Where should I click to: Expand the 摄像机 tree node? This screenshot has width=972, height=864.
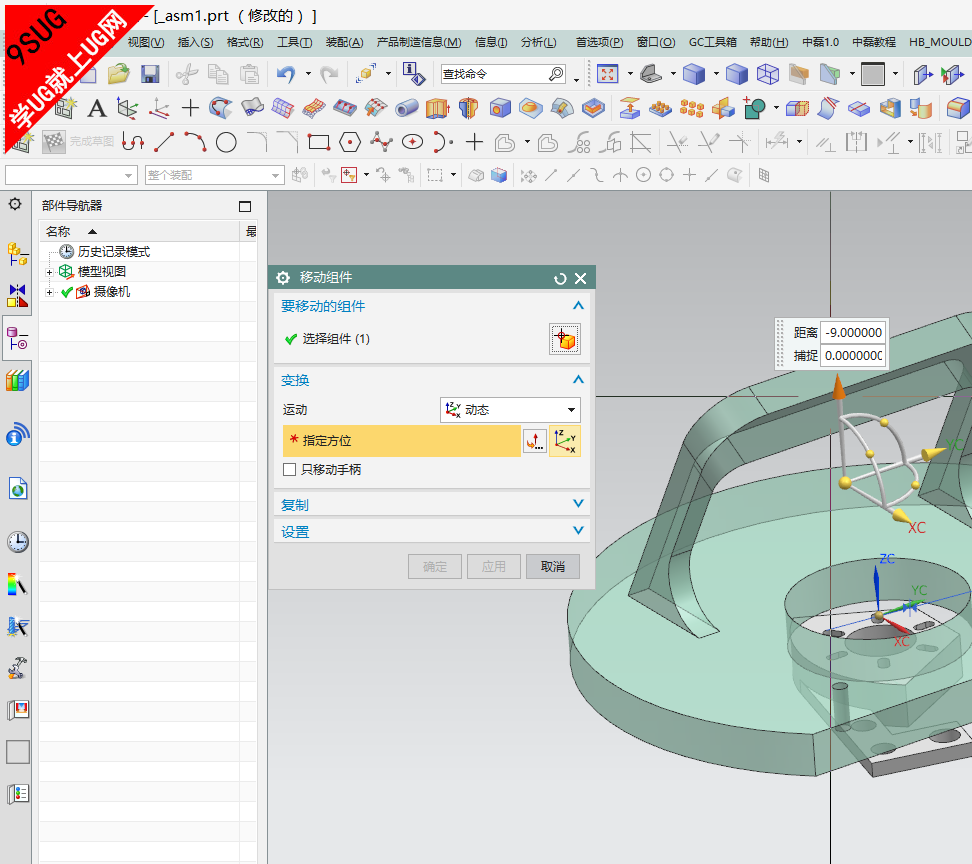pos(50,292)
